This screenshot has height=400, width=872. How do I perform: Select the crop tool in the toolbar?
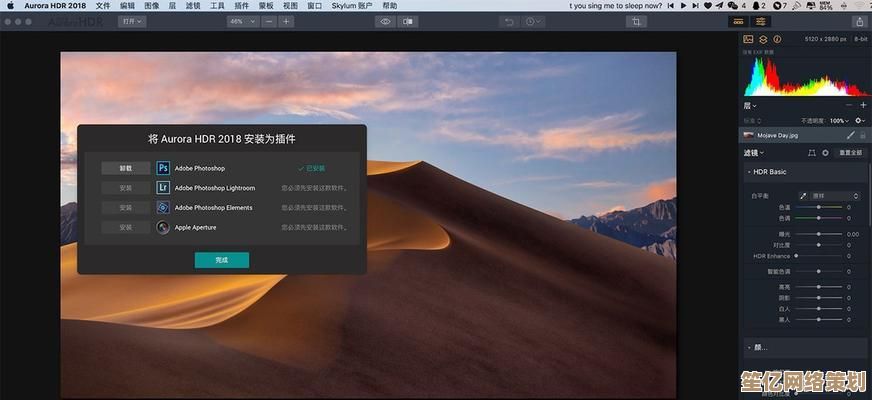[636, 22]
